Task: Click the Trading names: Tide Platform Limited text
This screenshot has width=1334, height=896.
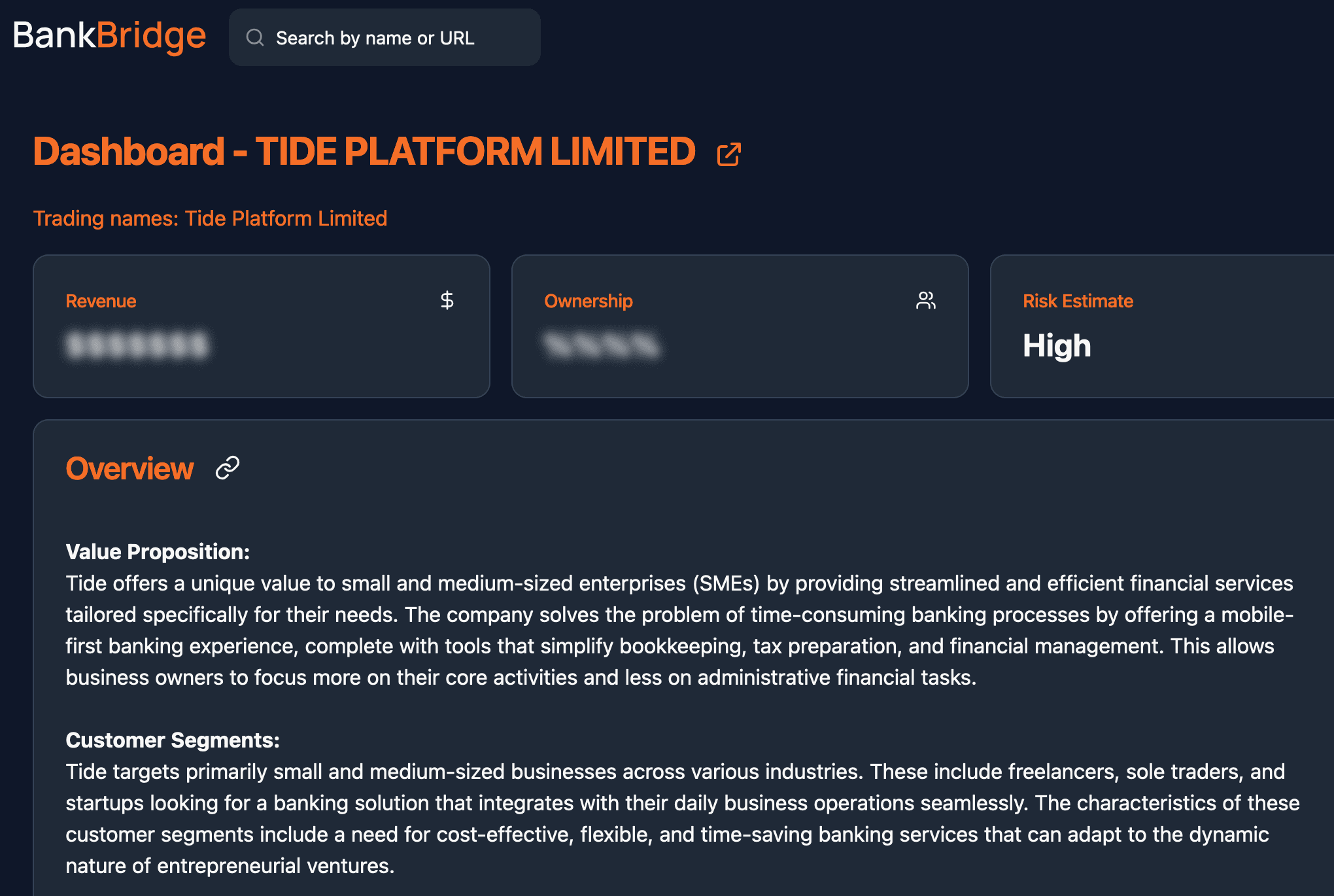Action: 210,218
